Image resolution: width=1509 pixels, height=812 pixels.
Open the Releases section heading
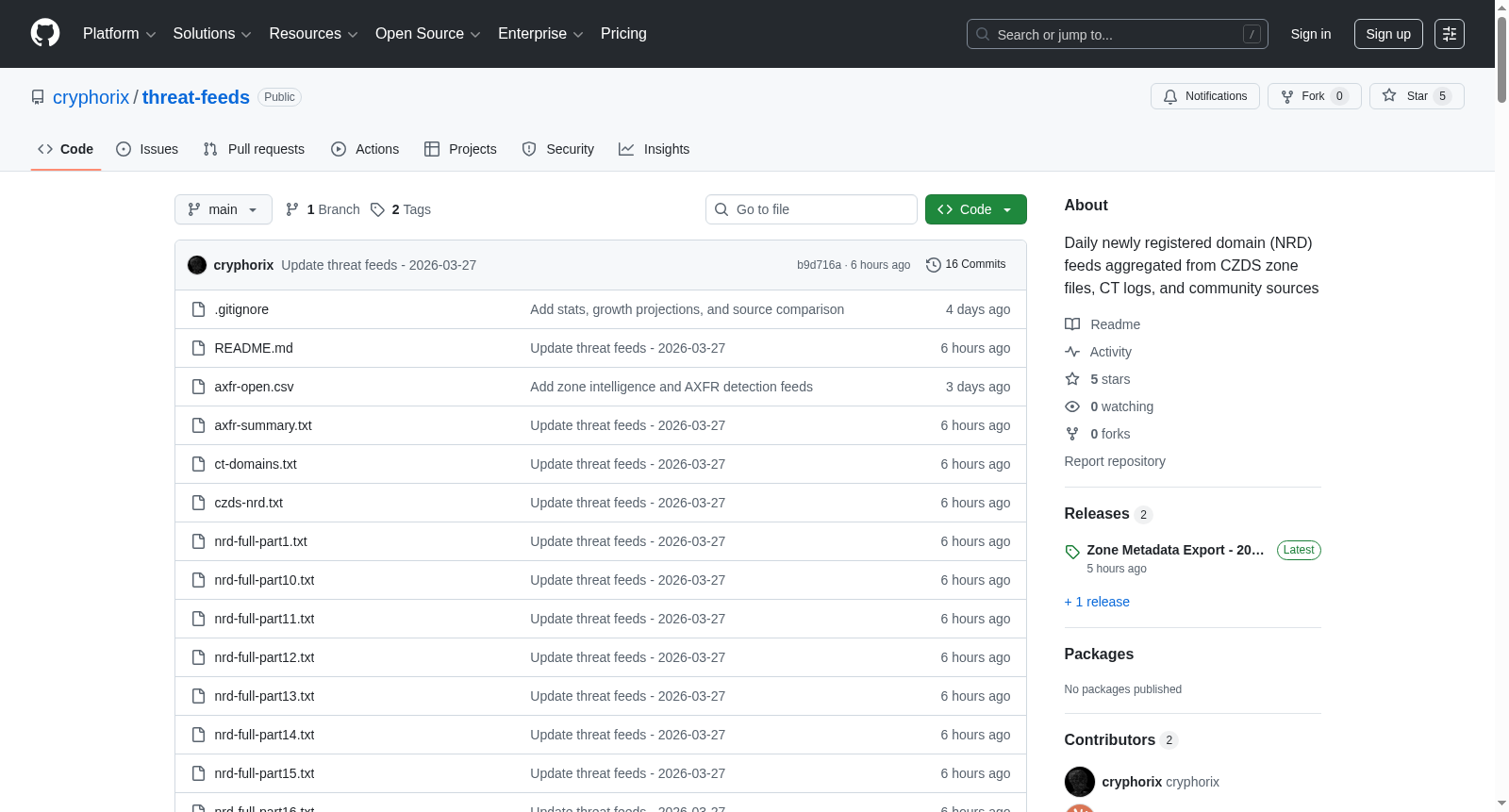(x=1097, y=514)
